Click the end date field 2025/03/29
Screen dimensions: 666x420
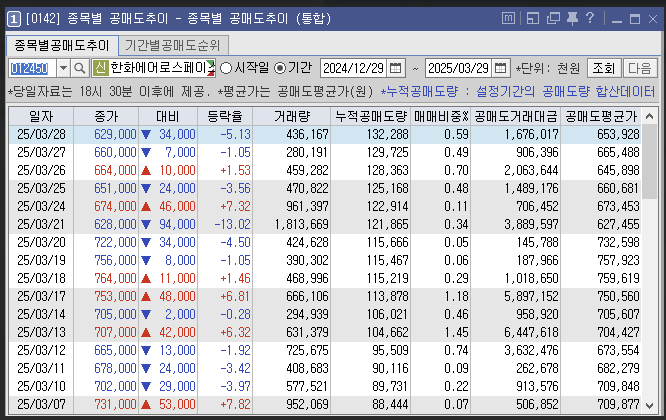pos(458,68)
